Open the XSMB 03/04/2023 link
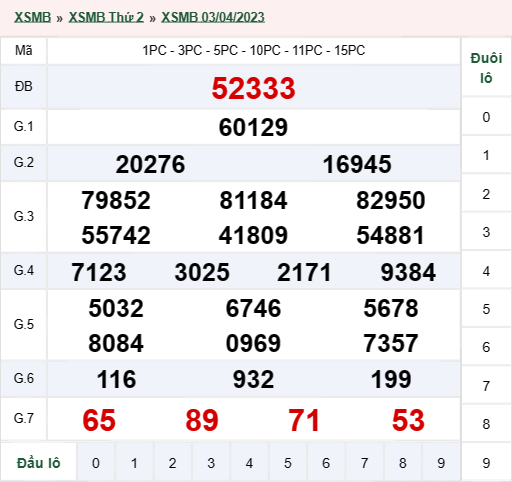 [213, 17]
